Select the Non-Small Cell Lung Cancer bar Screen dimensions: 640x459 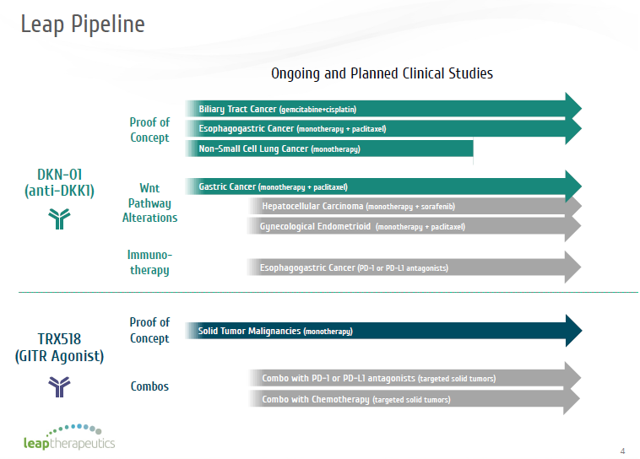click(329, 149)
